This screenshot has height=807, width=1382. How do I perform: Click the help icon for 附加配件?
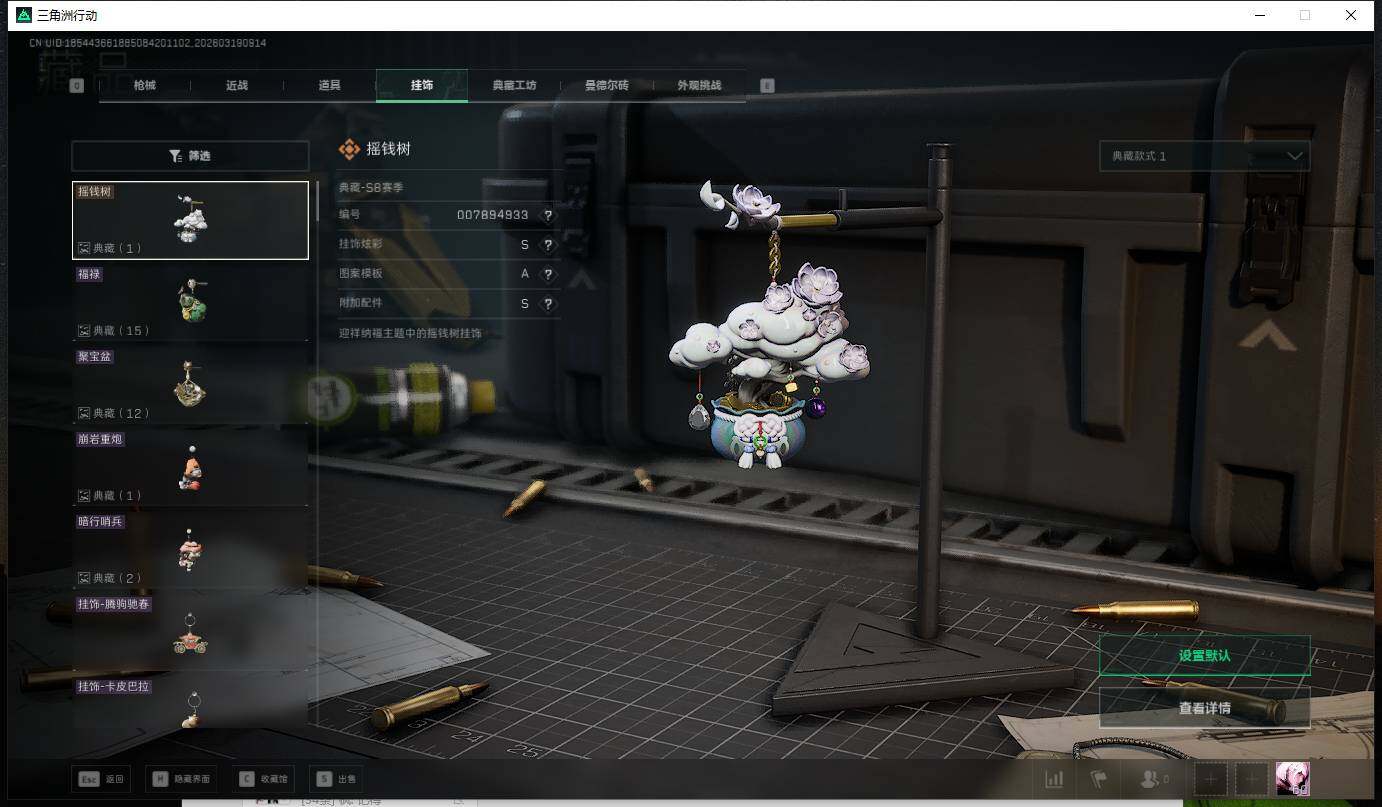(x=548, y=304)
